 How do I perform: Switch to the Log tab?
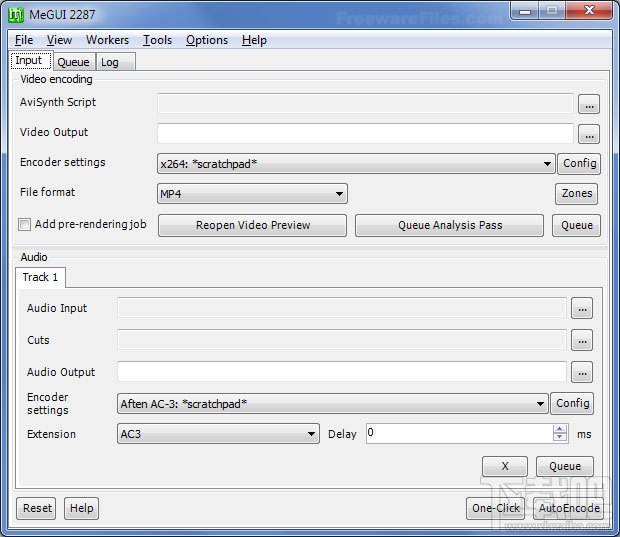[x=115, y=62]
